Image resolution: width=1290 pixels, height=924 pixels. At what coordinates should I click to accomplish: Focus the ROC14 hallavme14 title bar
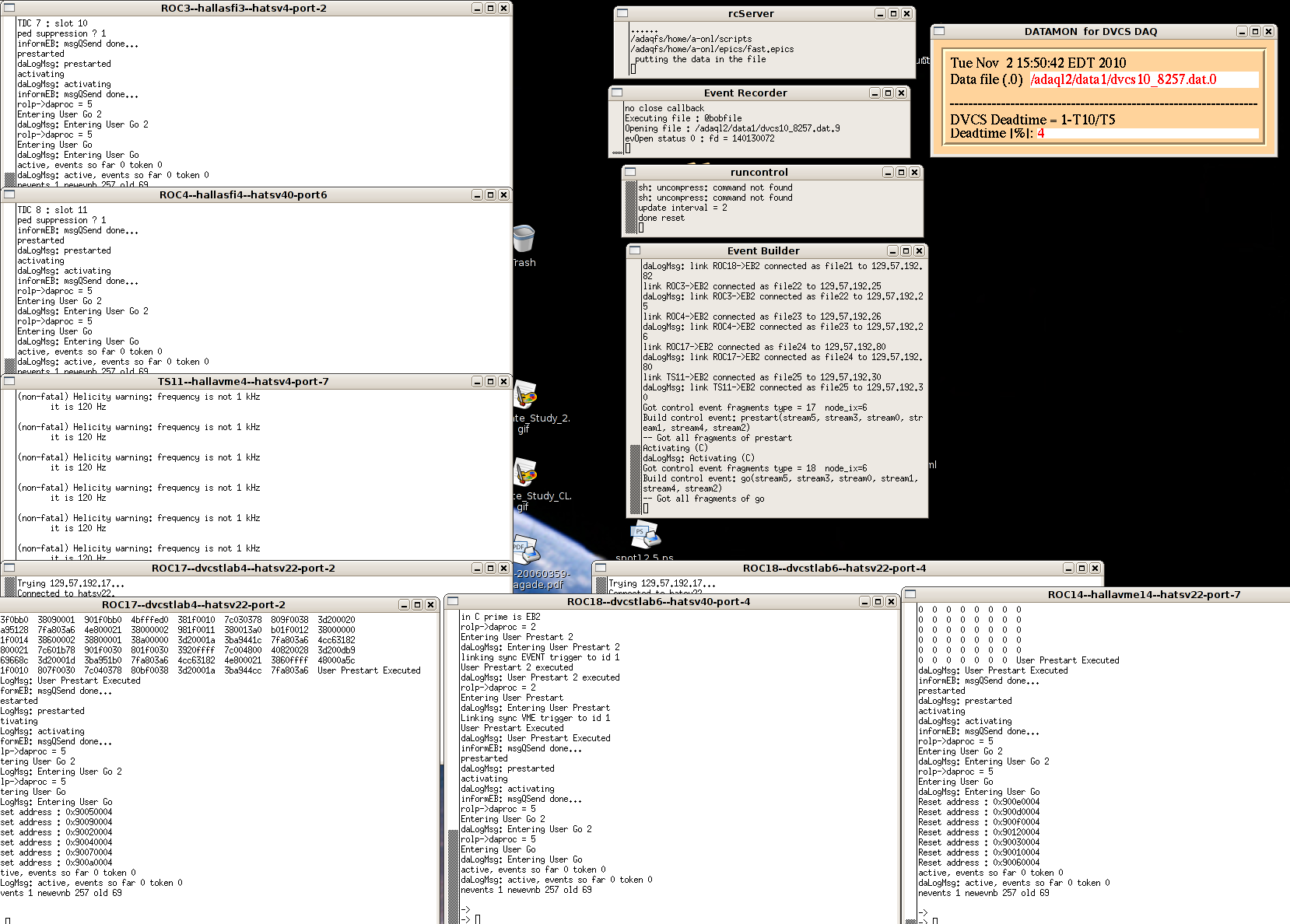(x=1144, y=594)
